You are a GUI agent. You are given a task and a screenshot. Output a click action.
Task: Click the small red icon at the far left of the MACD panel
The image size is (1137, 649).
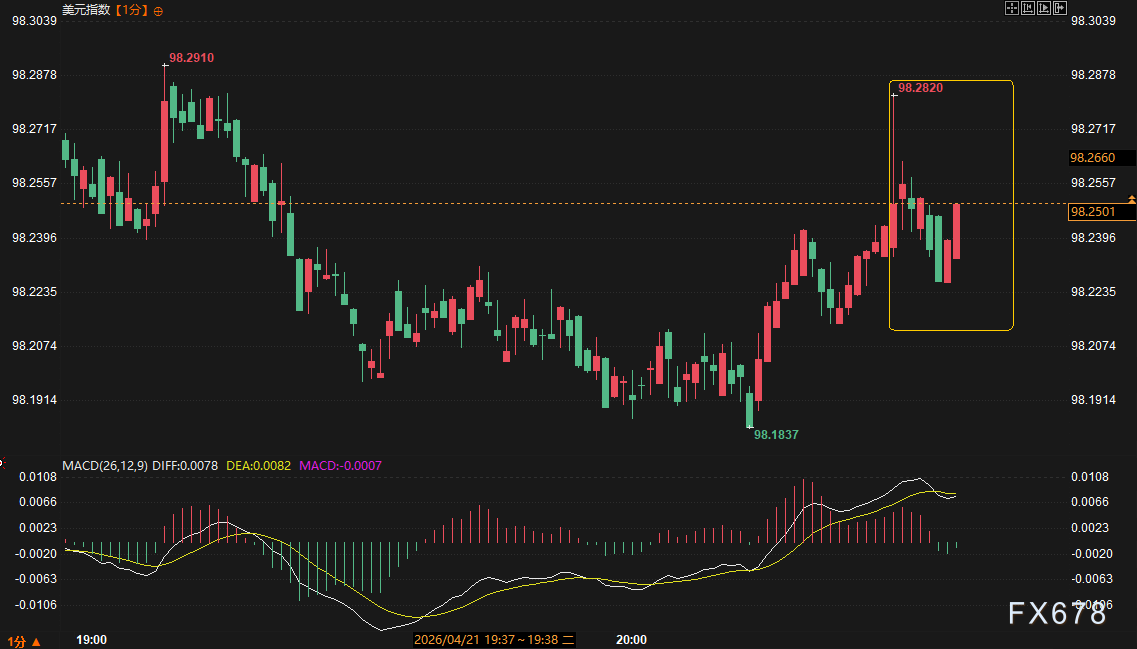point(2,462)
